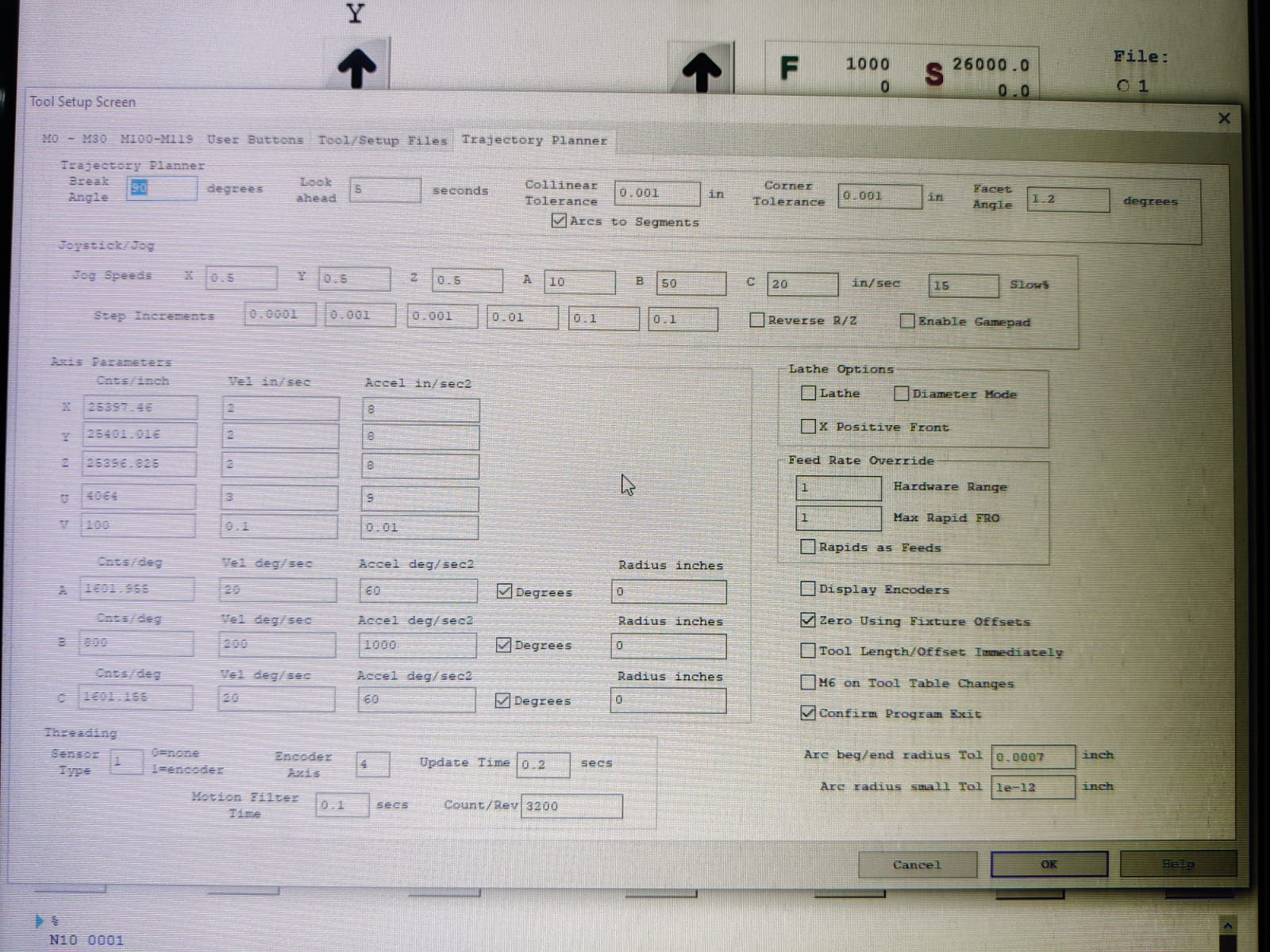Click the OK button
The width and height of the screenshot is (1270, 952).
(1049, 864)
